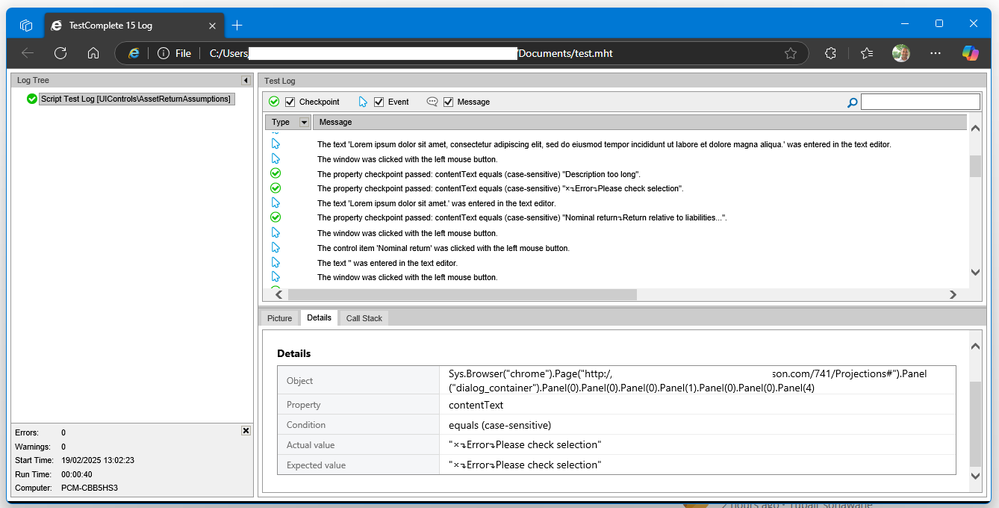Switch to the Picture tab
This screenshot has width=999, height=508.
280,318
